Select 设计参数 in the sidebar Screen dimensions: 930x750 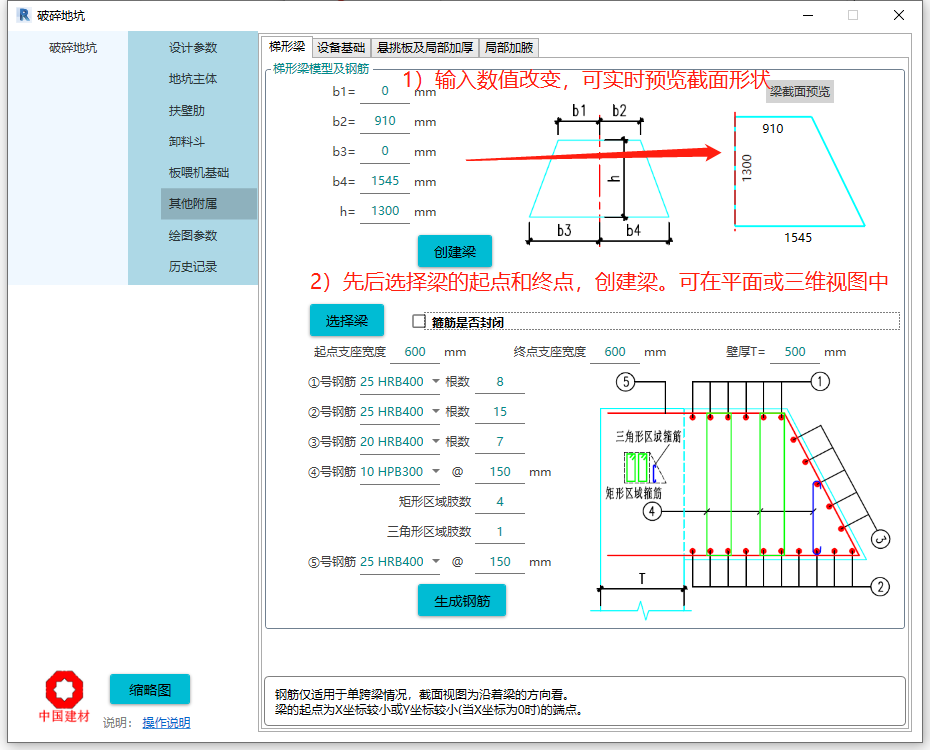(193, 47)
